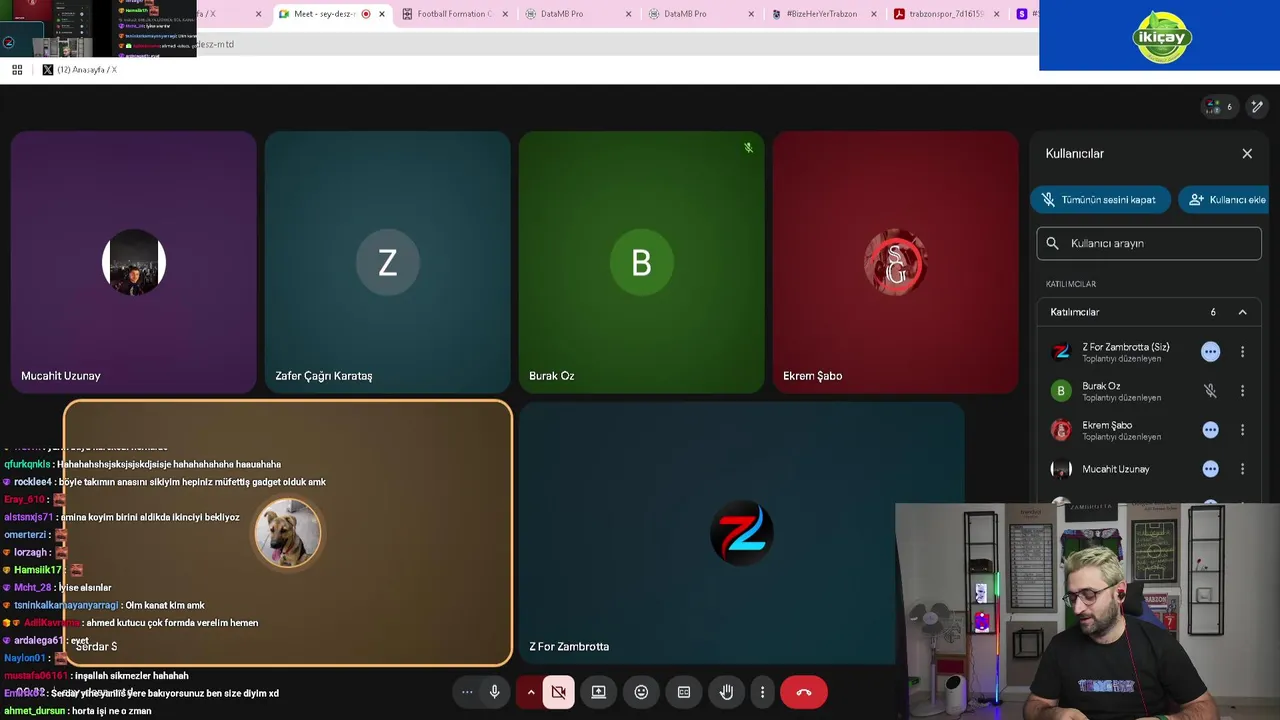Click the dog avatar on Serdar S tile
This screenshot has width=1280, height=720.
[288, 533]
